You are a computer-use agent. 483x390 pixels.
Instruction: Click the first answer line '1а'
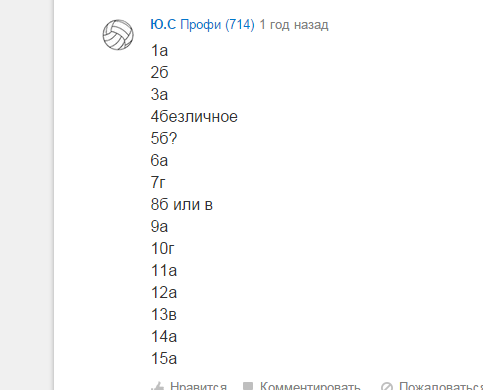tap(159, 51)
